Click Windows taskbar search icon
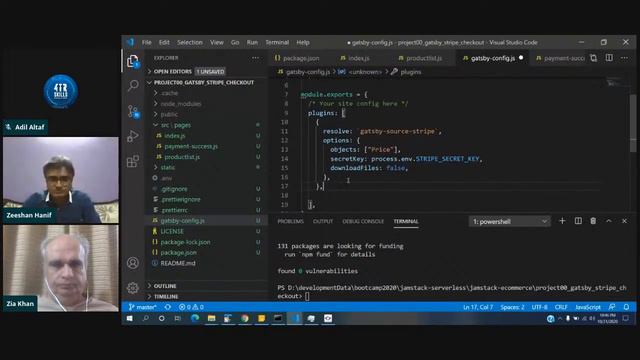The image size is (640, 360). pyautogui.click(x=146, y=318)
